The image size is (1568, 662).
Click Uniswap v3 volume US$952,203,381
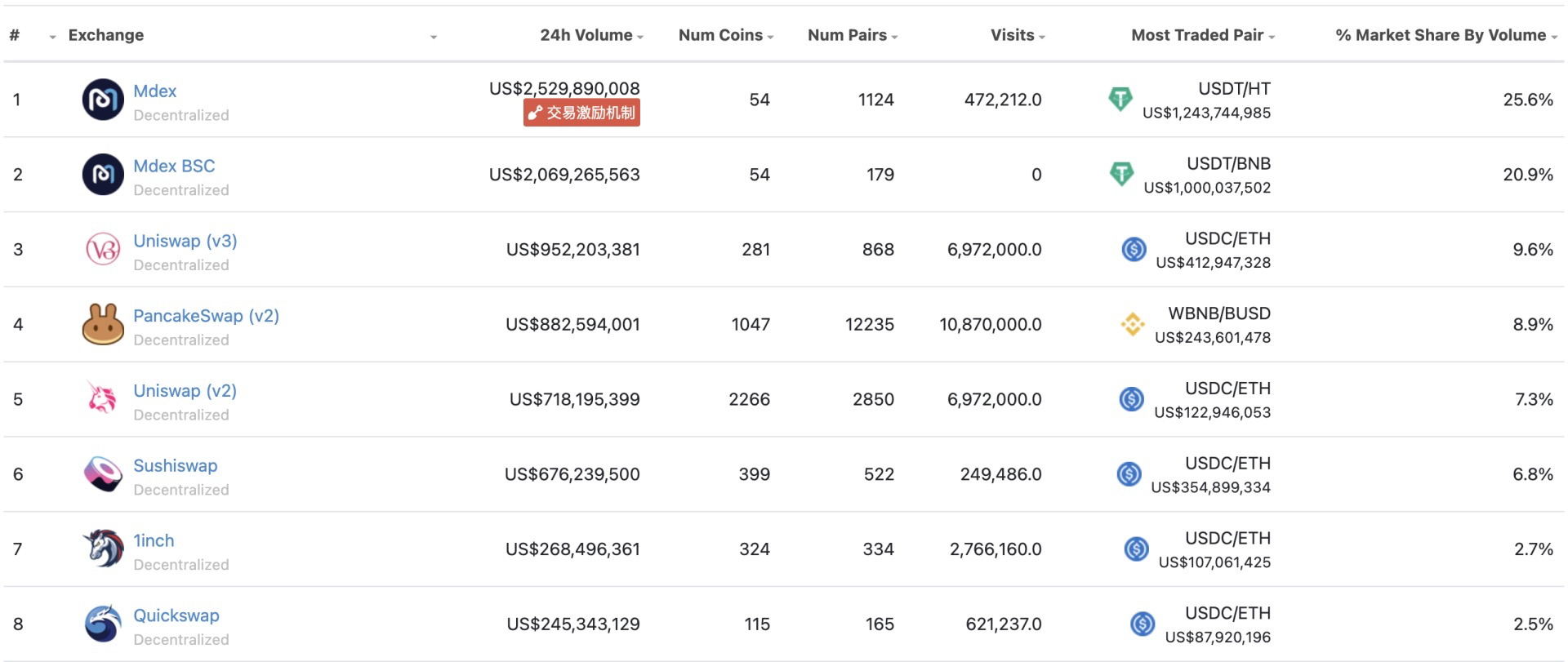pos(573,250)
